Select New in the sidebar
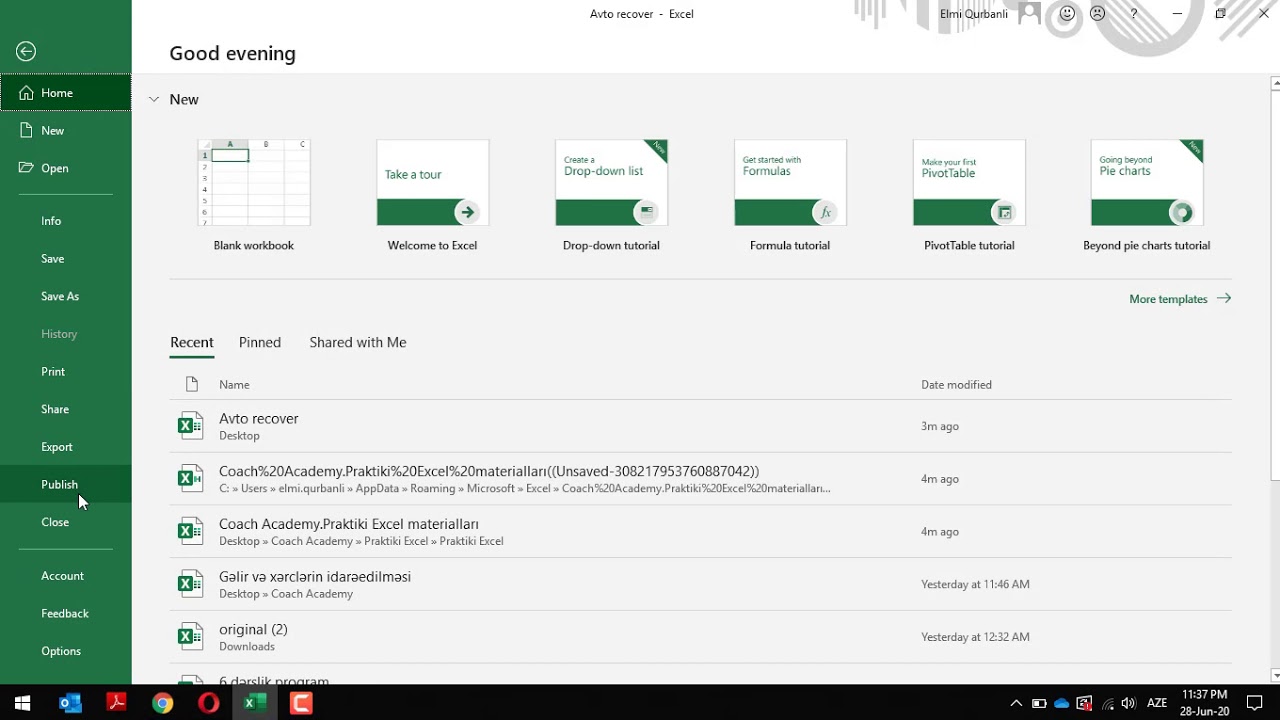Viewport: 1280px width, 720px height. (65, 131)
